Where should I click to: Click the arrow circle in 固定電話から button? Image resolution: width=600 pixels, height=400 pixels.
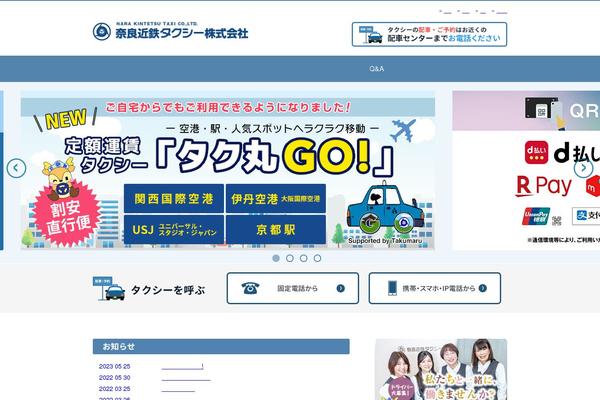[x=341, y=288]
